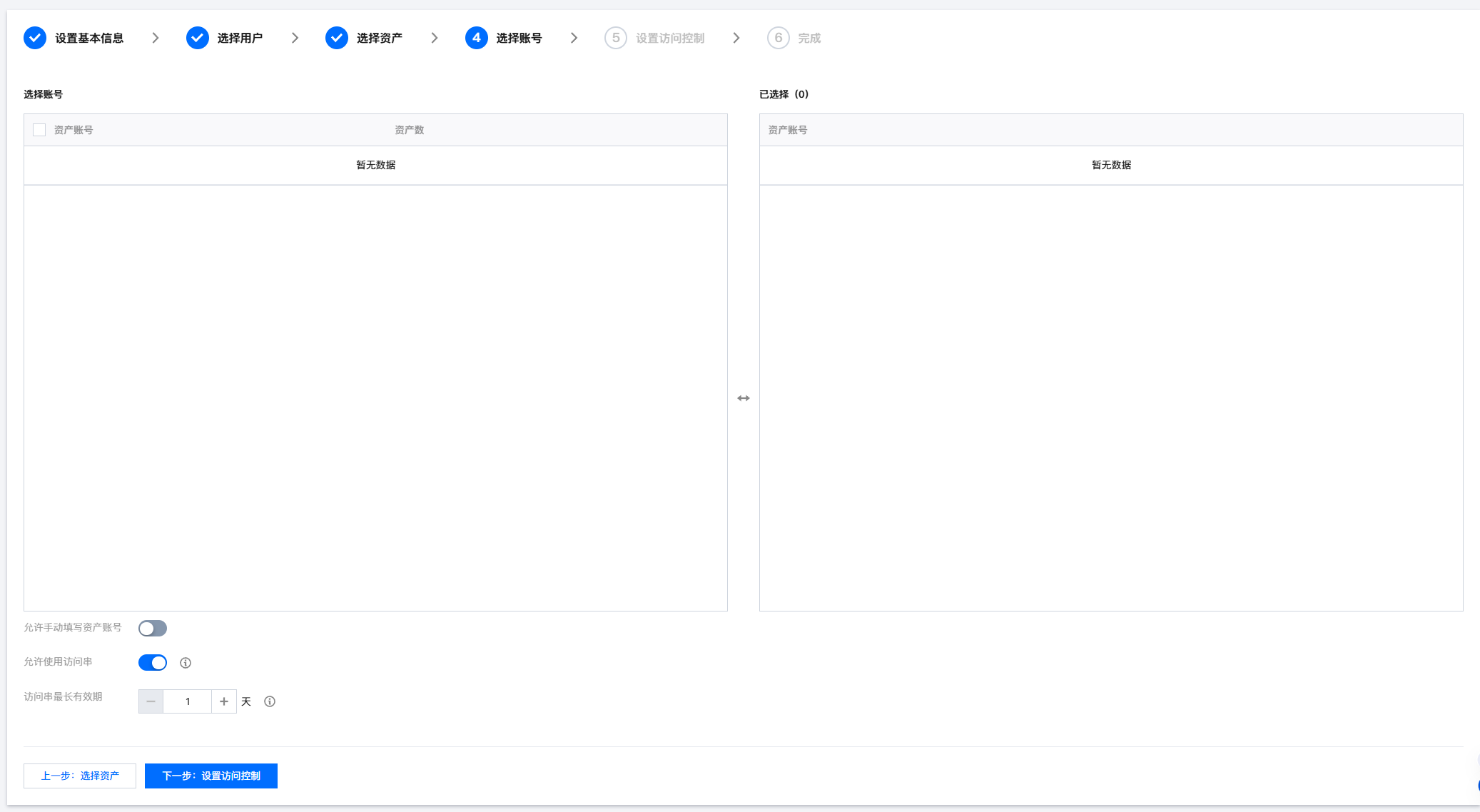Select 设置访问控制 step label
The image size is (1480, 812).
(670, 38)
